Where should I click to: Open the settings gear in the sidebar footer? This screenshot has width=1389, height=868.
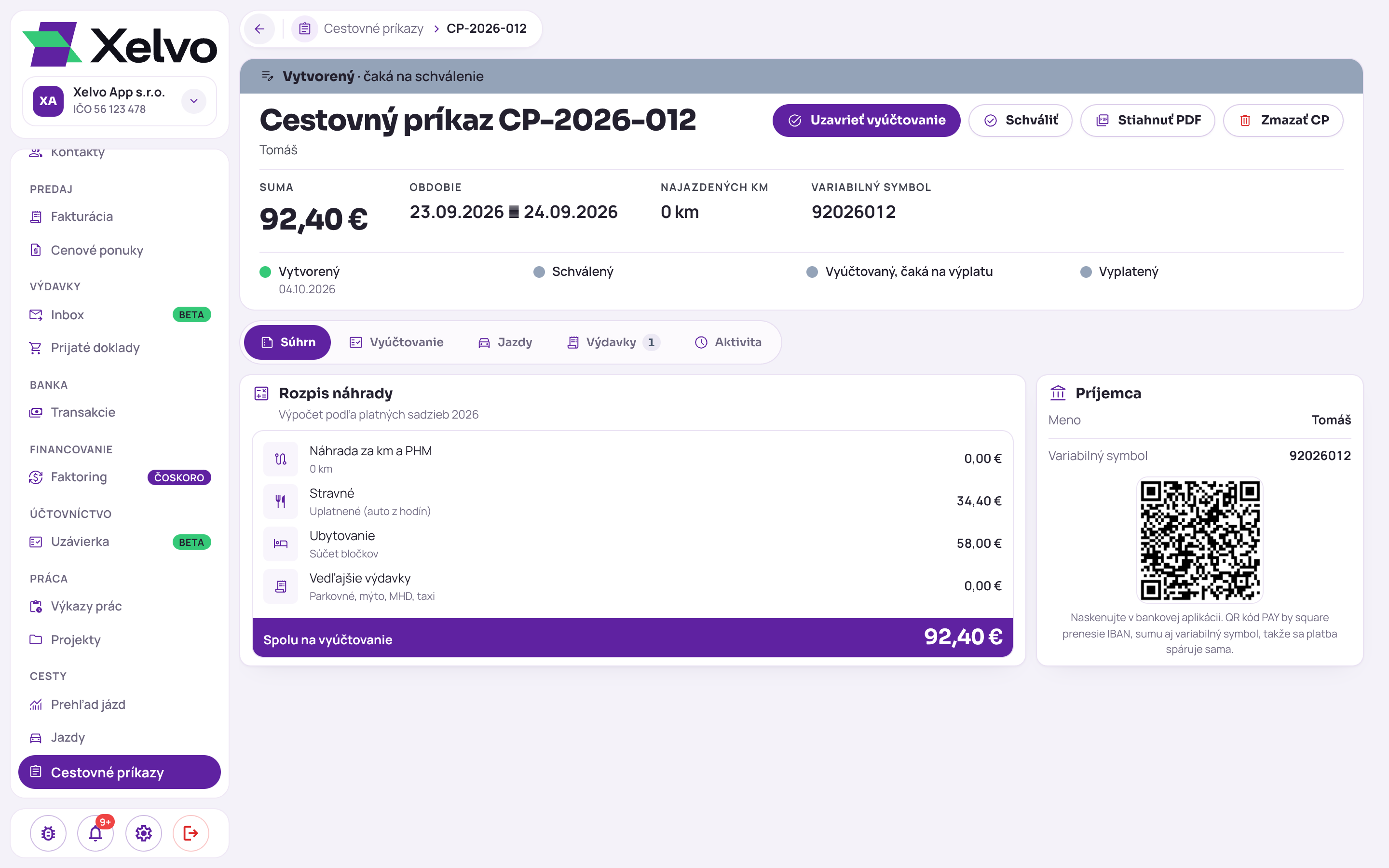coord(144,833)
